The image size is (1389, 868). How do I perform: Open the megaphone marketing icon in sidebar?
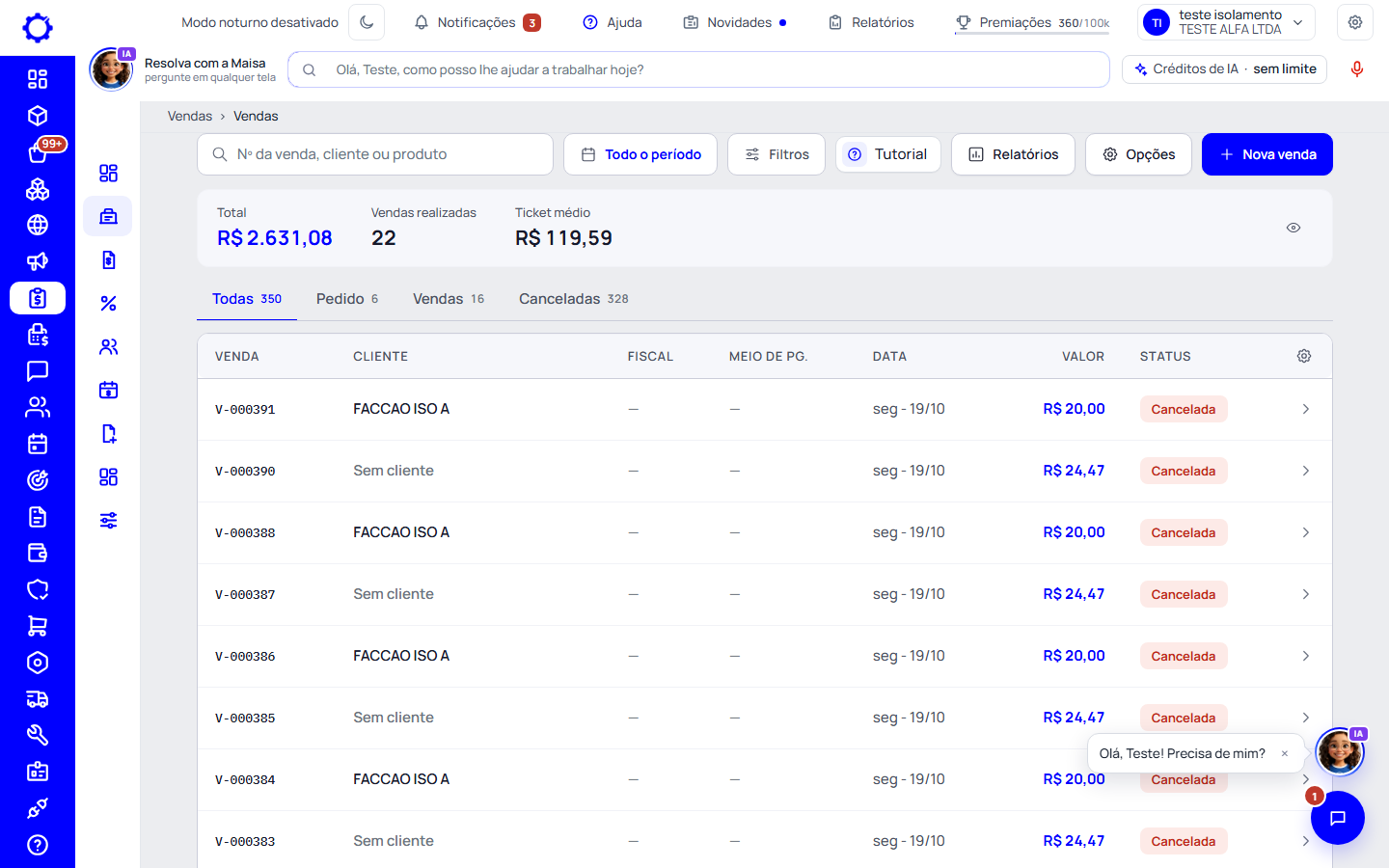click(38, 261)
